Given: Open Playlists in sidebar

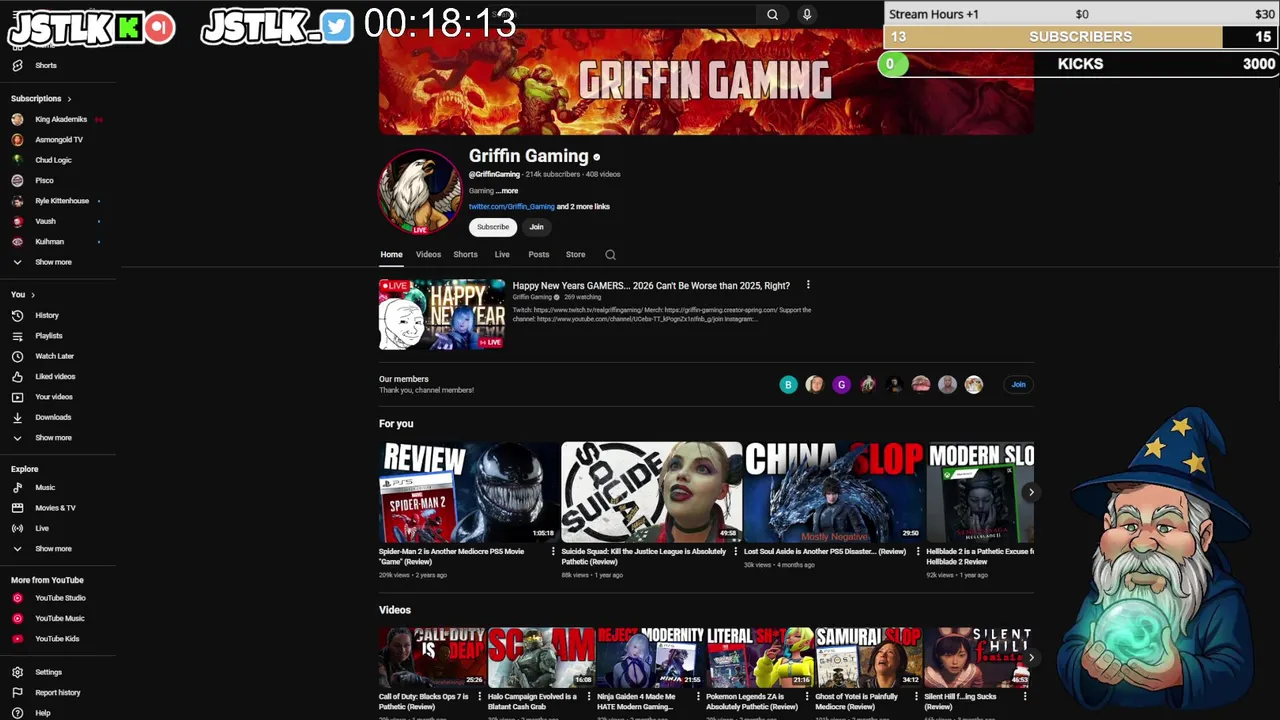Looking at the screenshot, I should point(48,336).
